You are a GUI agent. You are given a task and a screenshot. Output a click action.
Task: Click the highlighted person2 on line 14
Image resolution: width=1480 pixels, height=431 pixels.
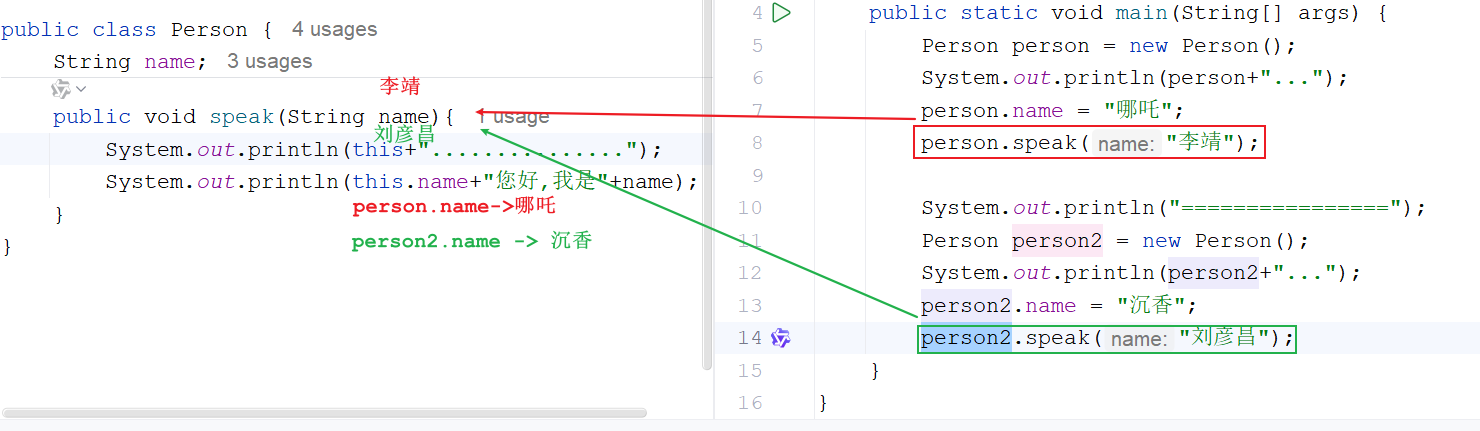click(x=966, y=338)
